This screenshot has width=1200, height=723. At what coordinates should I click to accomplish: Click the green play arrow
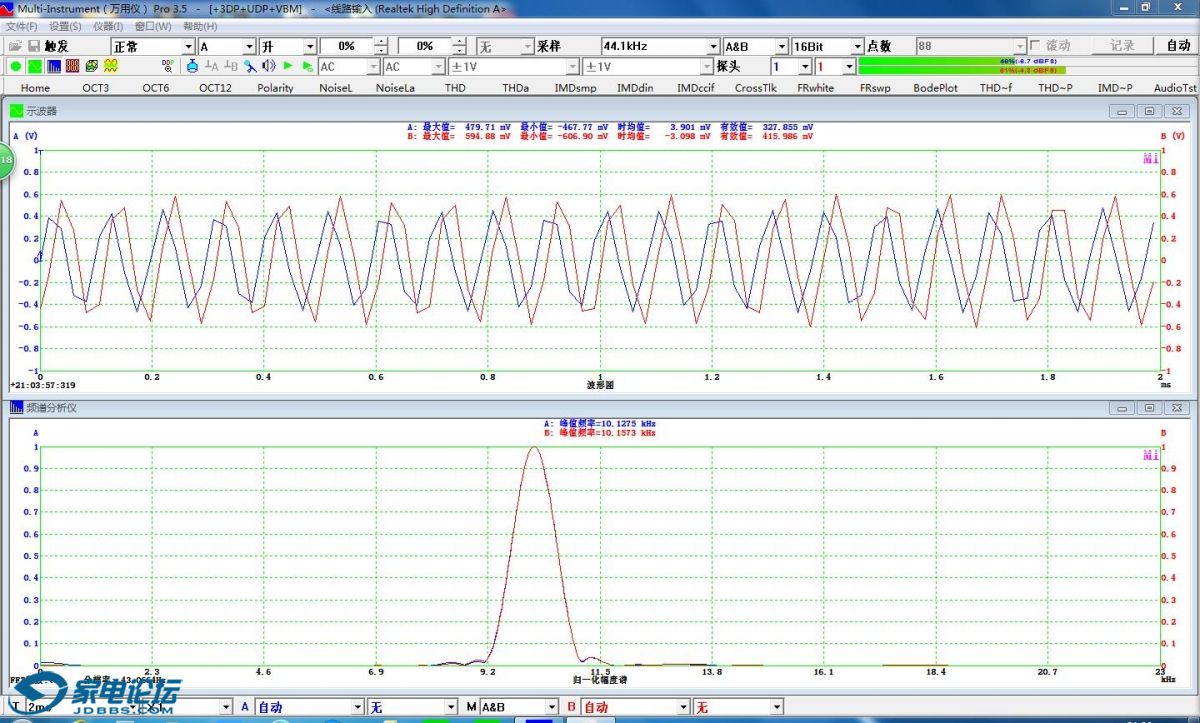(x=288, y=66)
